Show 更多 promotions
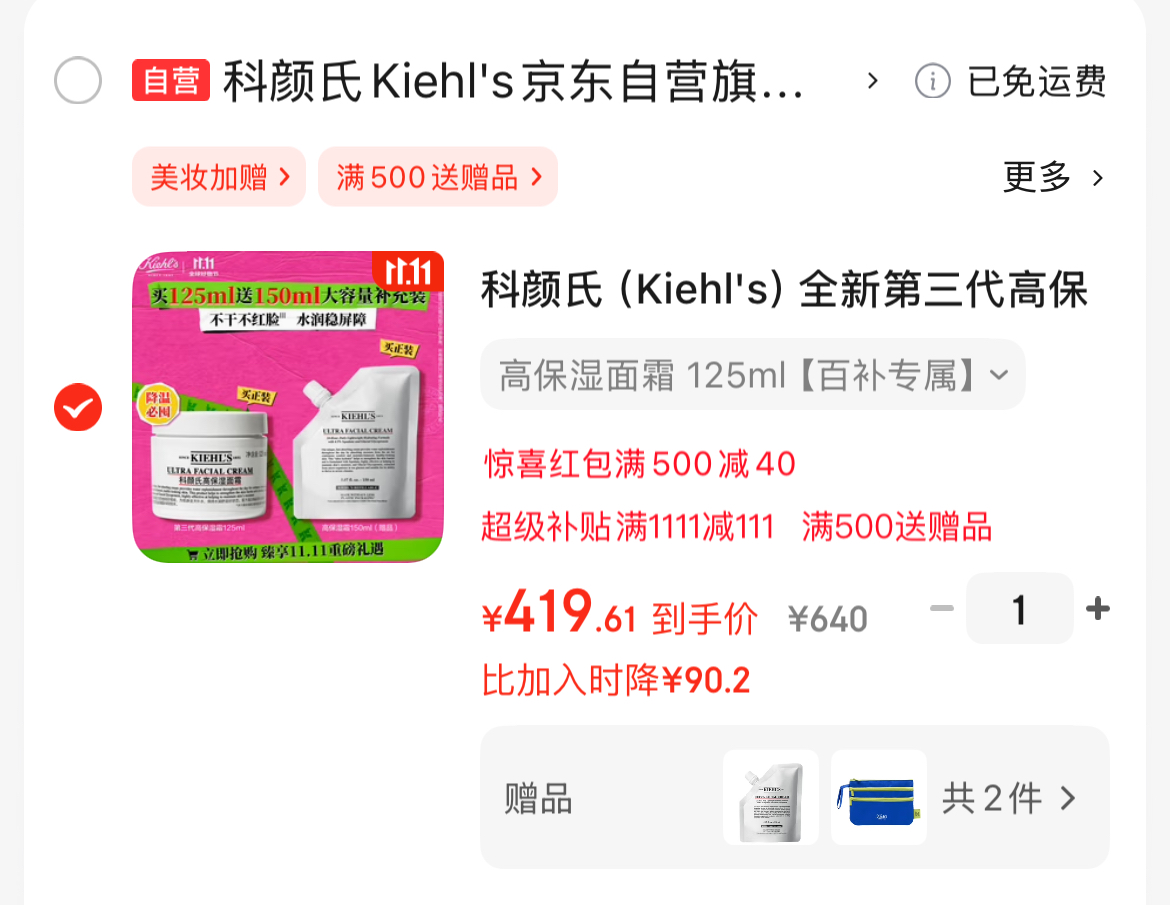Image resolution: width=1170 pixels, height=905 pixels. (x=1053, y=178)
